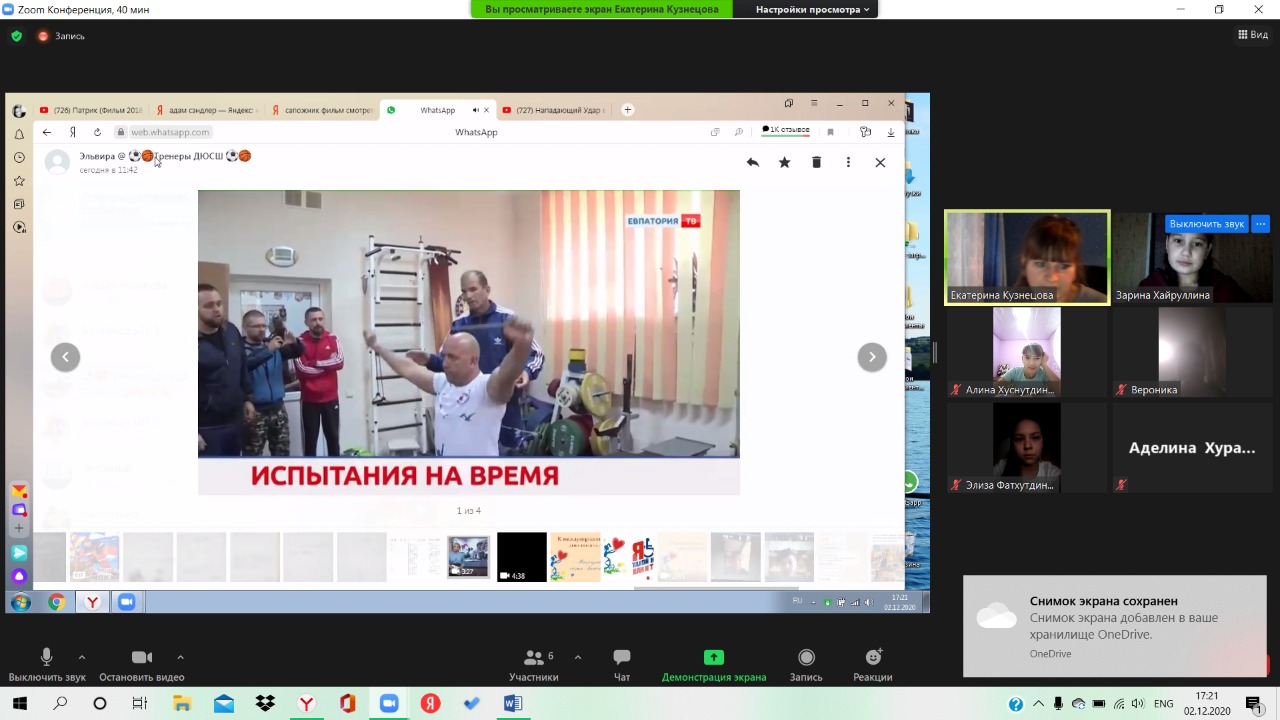Click the Windows taskbar search icon
Screen dimensions: 1280x720
click(60, 703)
